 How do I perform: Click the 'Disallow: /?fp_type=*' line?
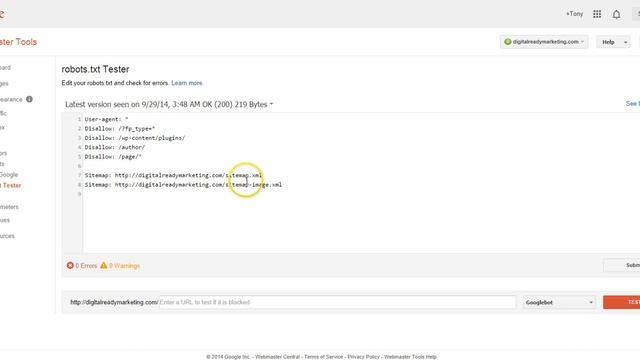tap(120, 129)
